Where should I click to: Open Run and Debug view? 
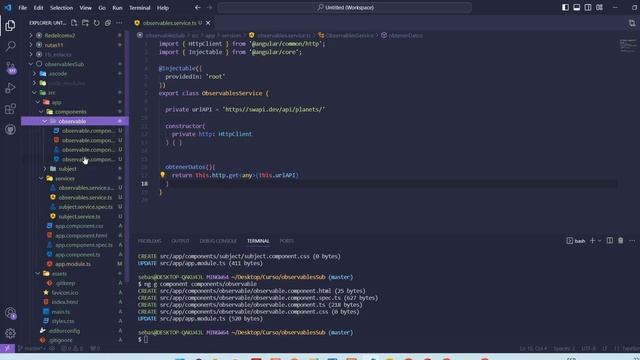tap(10, 88)
